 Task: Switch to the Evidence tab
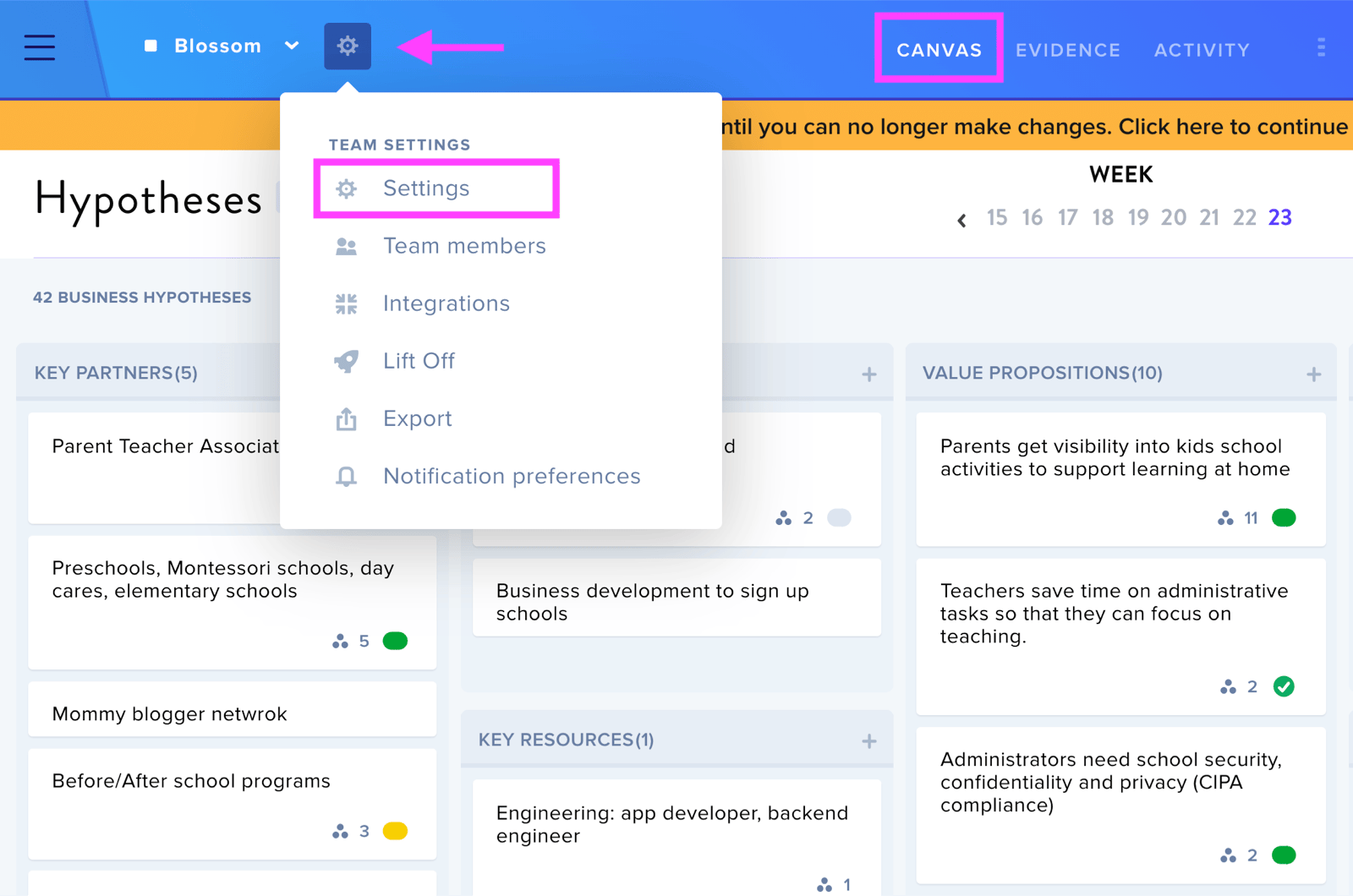tap(1068, 50)
